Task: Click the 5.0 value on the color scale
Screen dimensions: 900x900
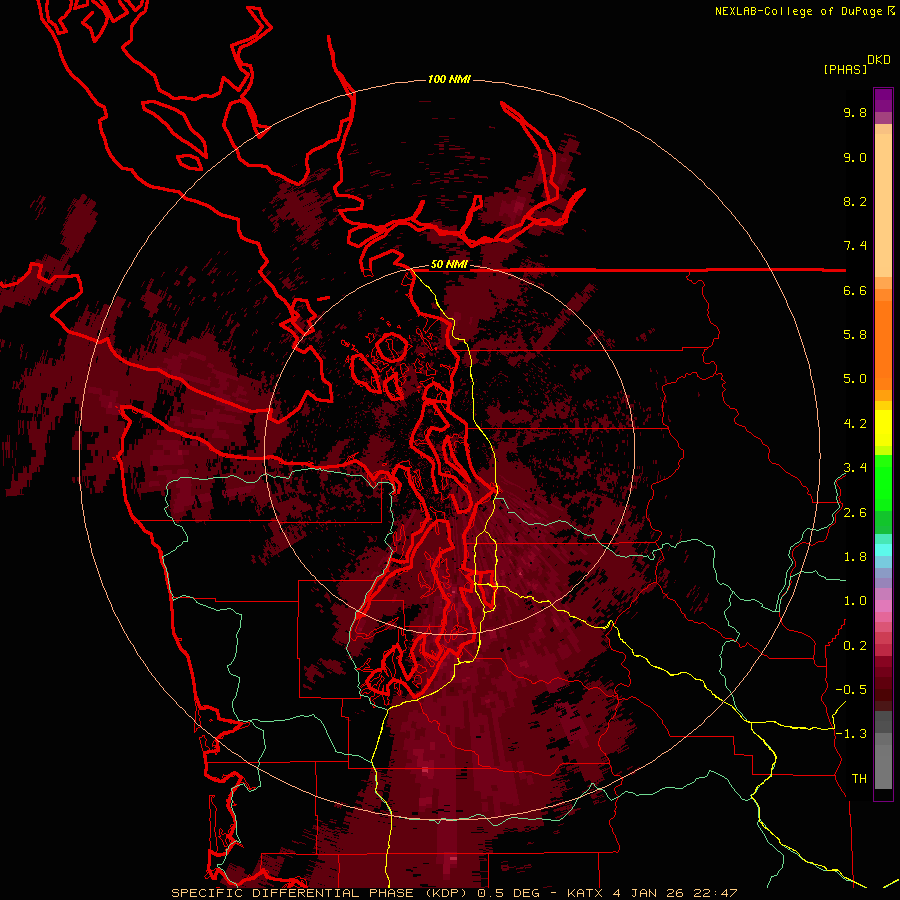Action: click(855, 379)
